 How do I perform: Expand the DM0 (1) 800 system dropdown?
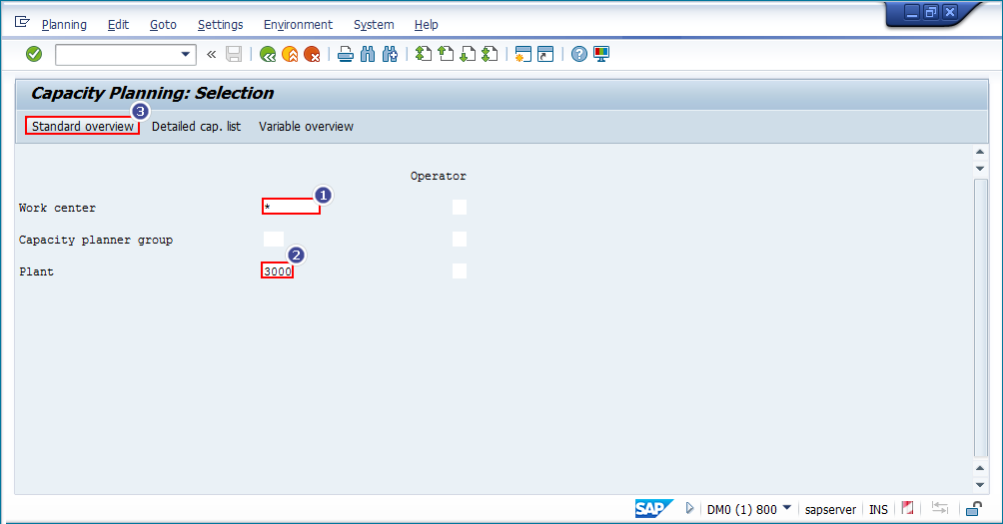coord(787,509)
